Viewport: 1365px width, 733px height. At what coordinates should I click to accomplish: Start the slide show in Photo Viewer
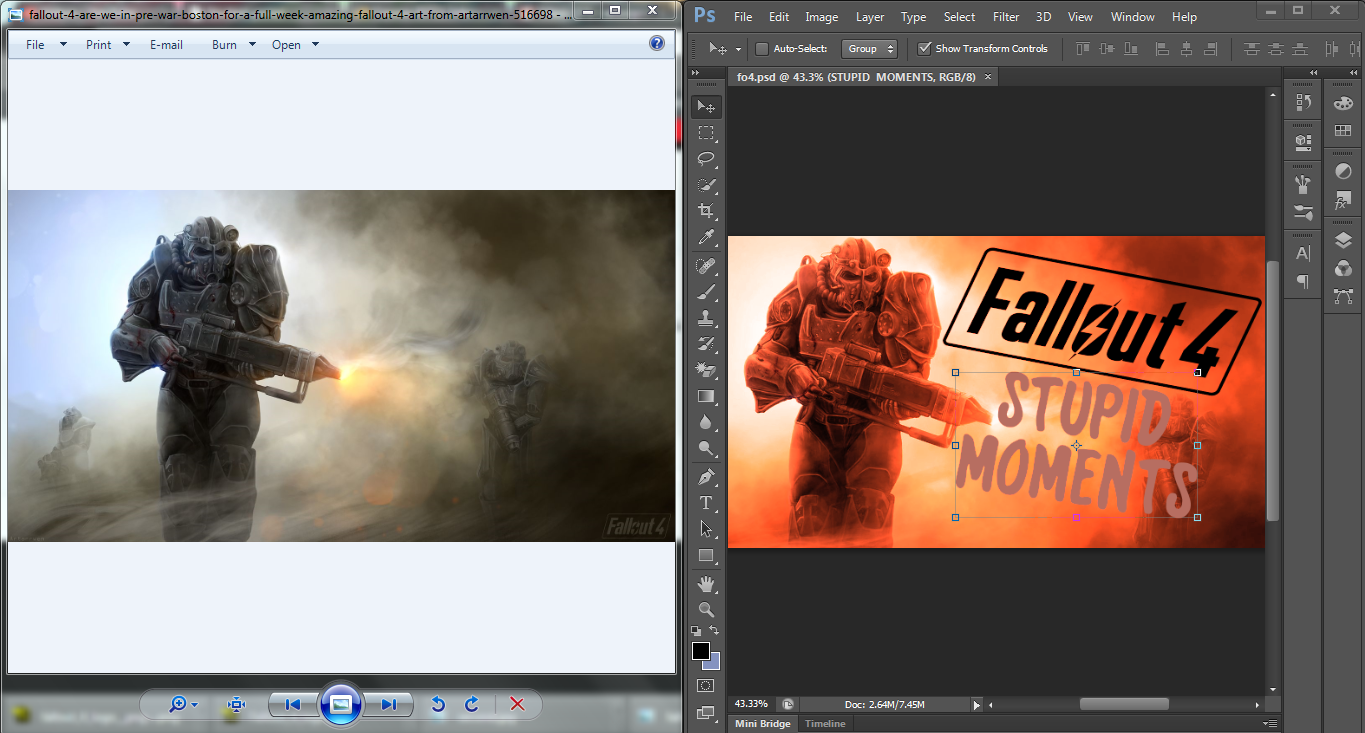[x=340, y=705]
